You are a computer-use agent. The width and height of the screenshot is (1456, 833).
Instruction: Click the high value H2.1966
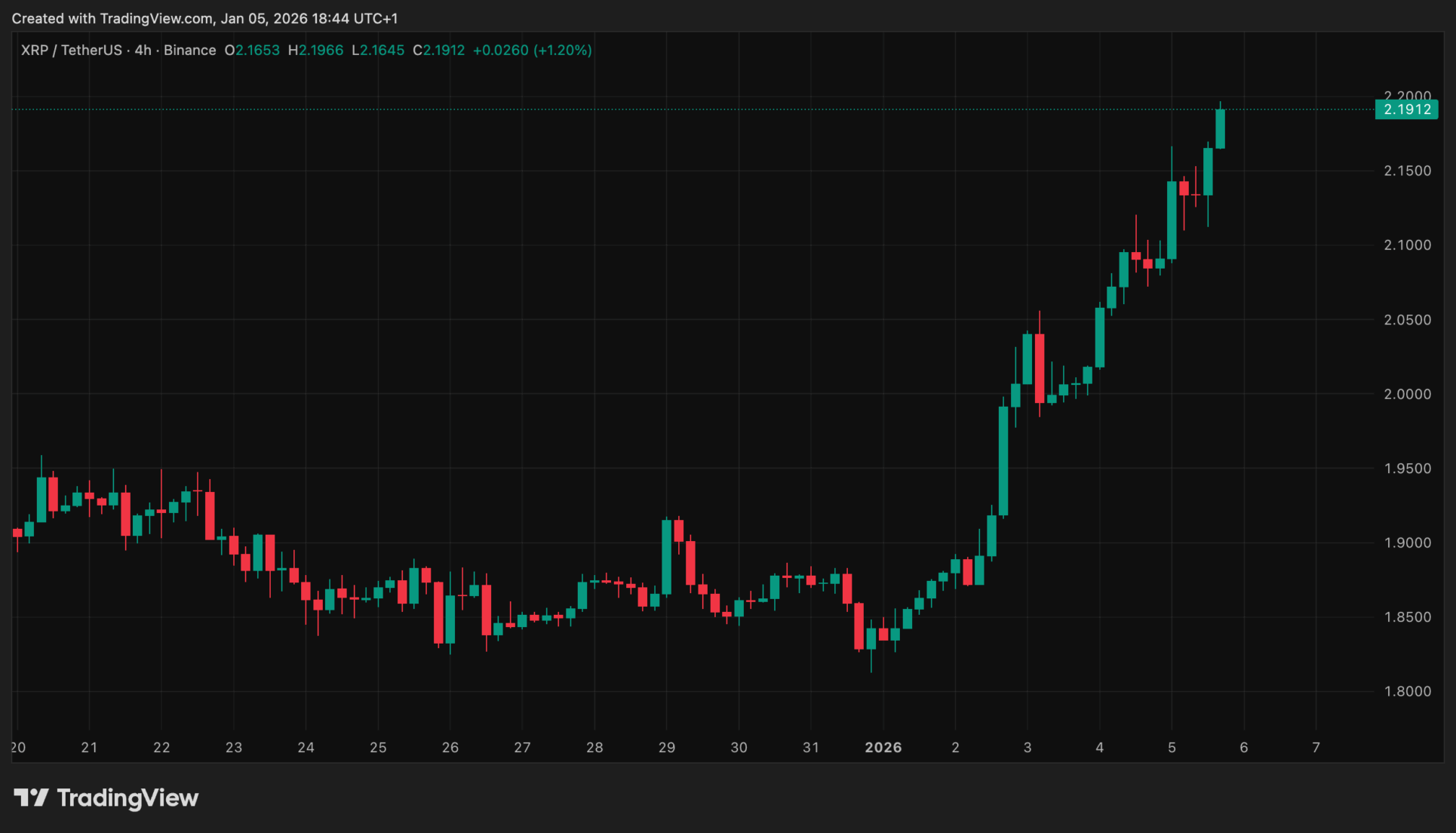(315, 51)
